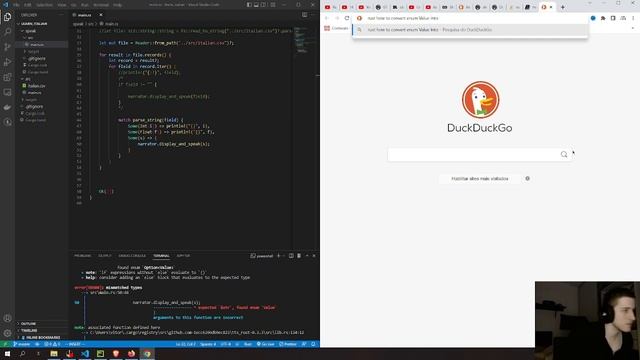Open Customize Layout button in VS Code title bar
This screenshot has width=640, height=360.
[x=273, y=5]
